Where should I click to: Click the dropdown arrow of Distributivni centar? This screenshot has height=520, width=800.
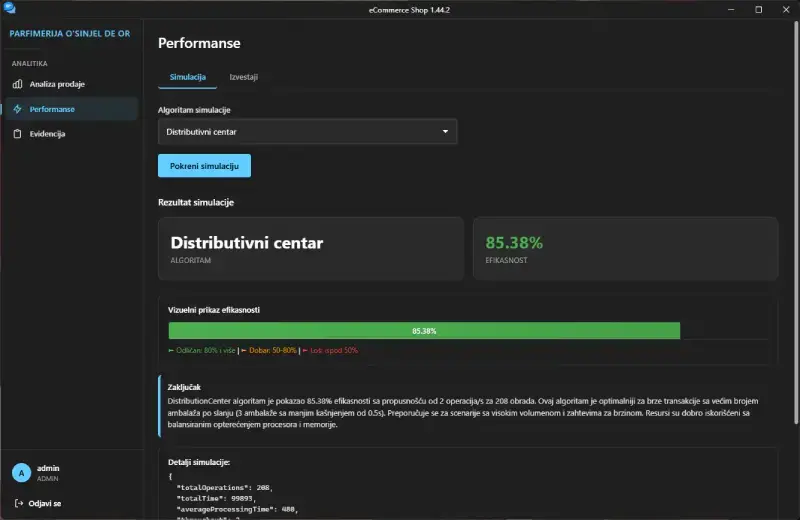point(445,132)
